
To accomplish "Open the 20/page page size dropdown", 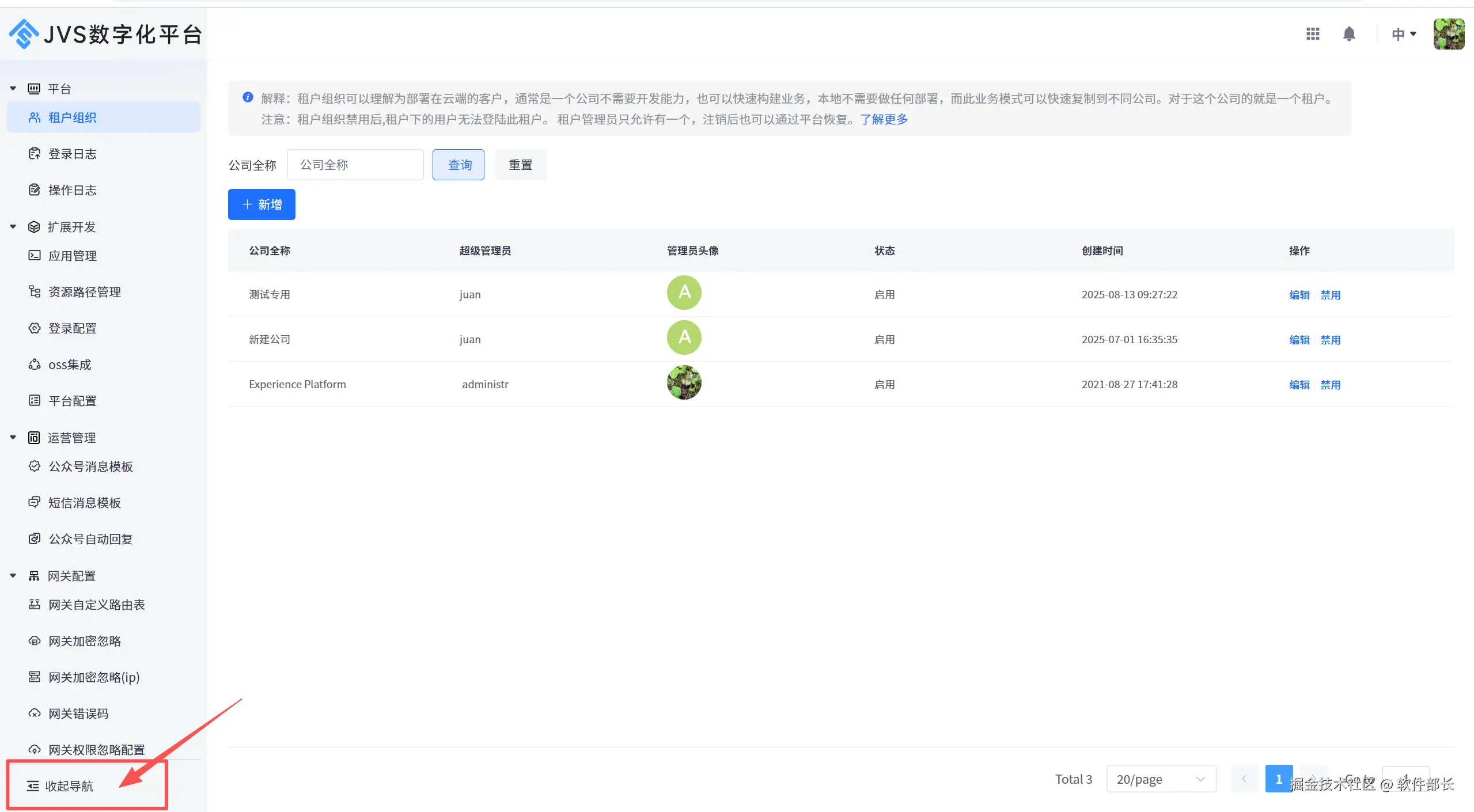I will [1161, 779].
